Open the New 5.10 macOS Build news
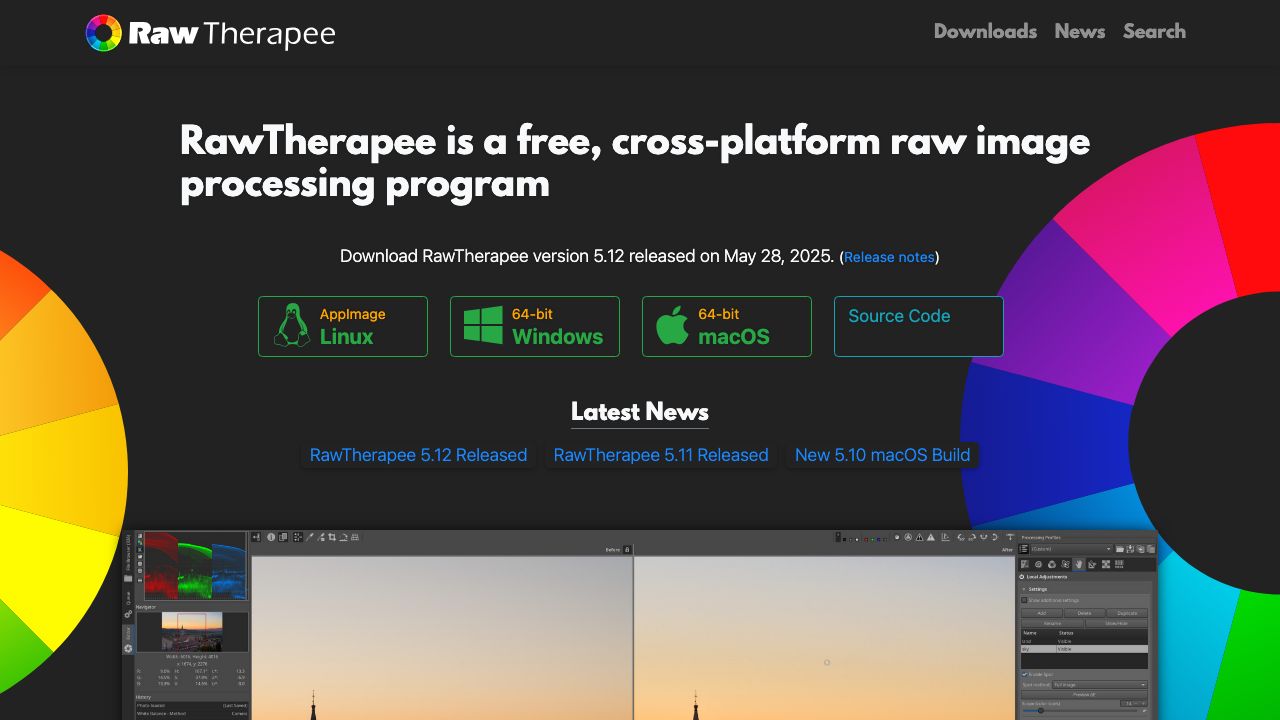The height and width of the screenshot is (720, 1280). point(883,455)
